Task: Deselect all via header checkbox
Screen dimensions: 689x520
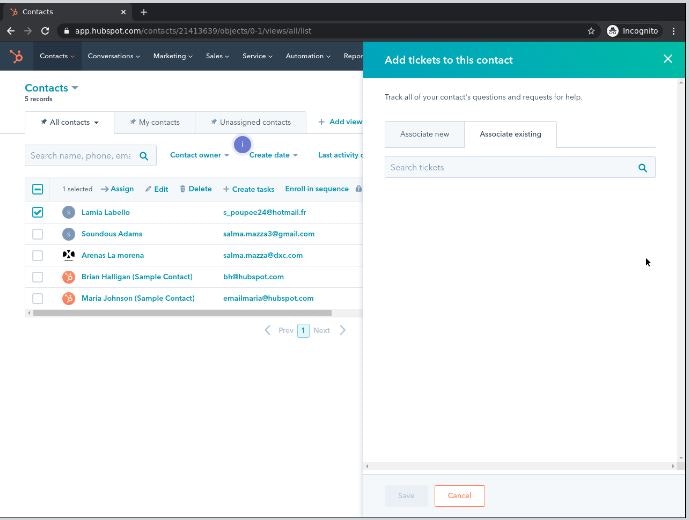Action: (37, 189)
